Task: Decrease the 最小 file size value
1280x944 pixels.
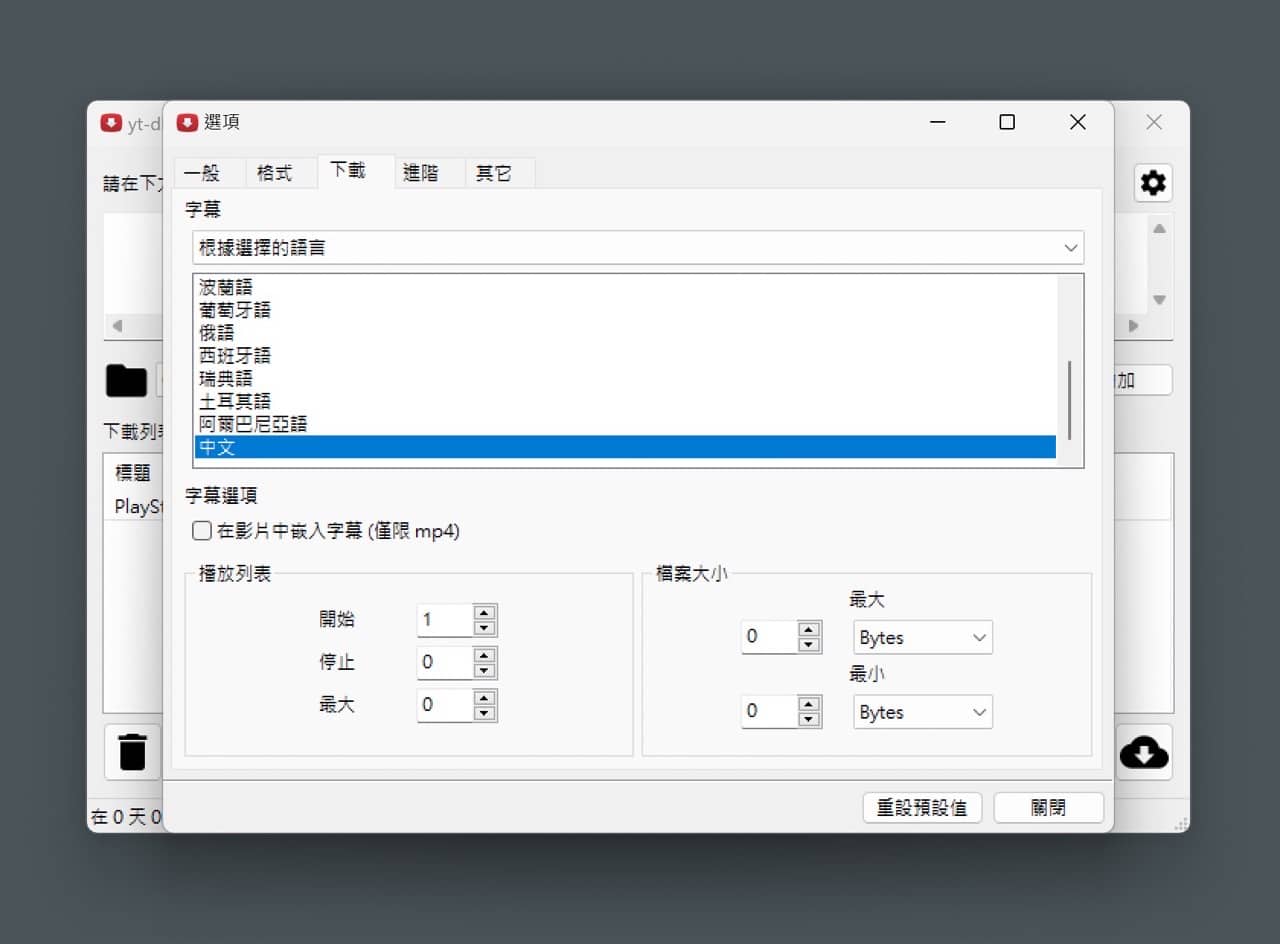Action: [x=810, y=719]
